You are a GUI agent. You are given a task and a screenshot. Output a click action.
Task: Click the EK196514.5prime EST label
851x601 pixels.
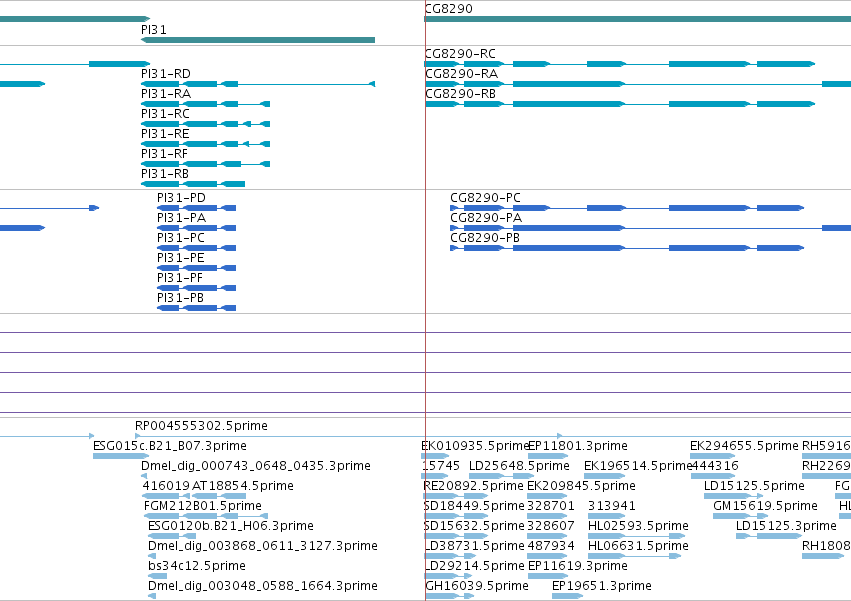(x=637, y=466)
